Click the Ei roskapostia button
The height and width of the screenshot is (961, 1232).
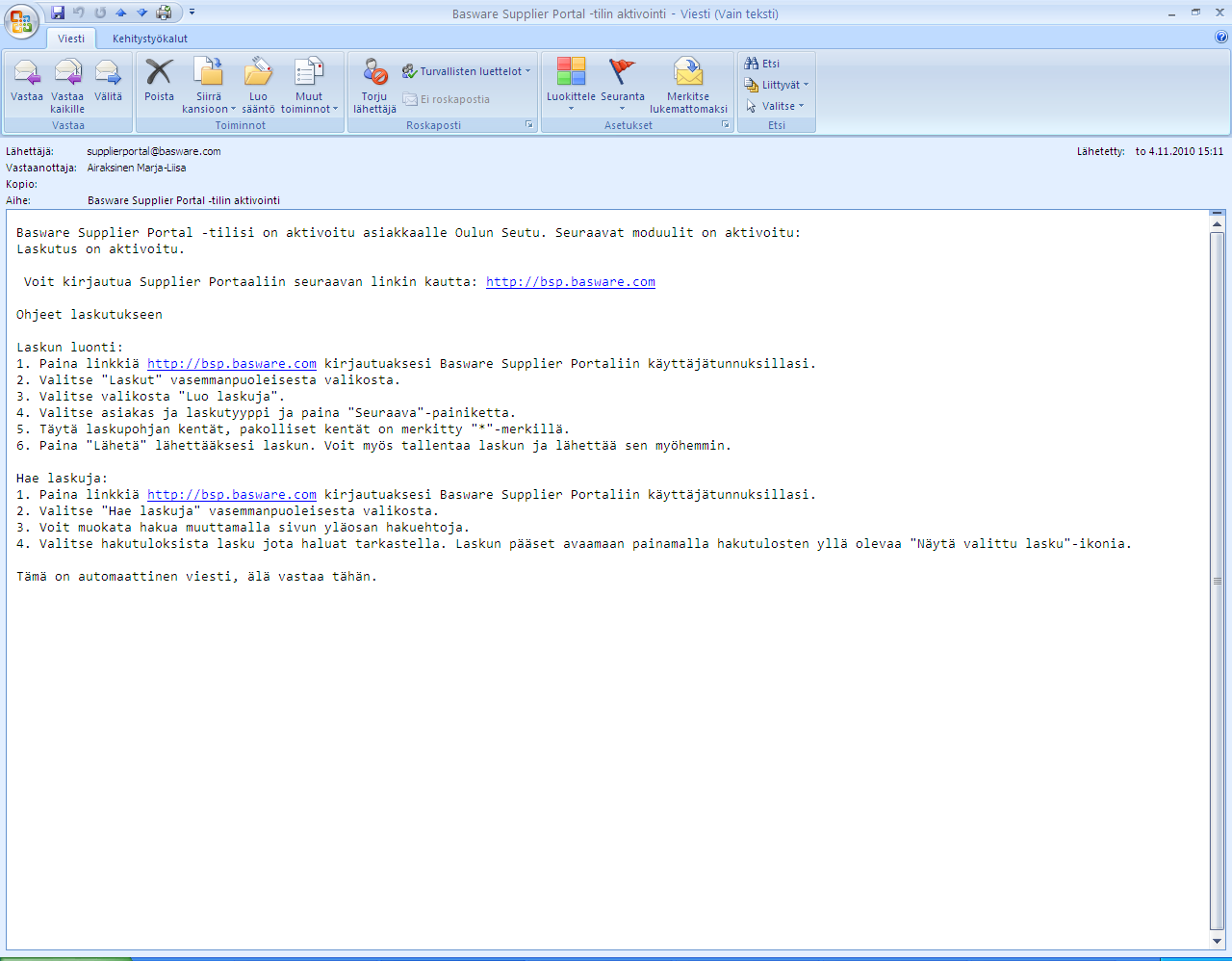click(447, 99)
